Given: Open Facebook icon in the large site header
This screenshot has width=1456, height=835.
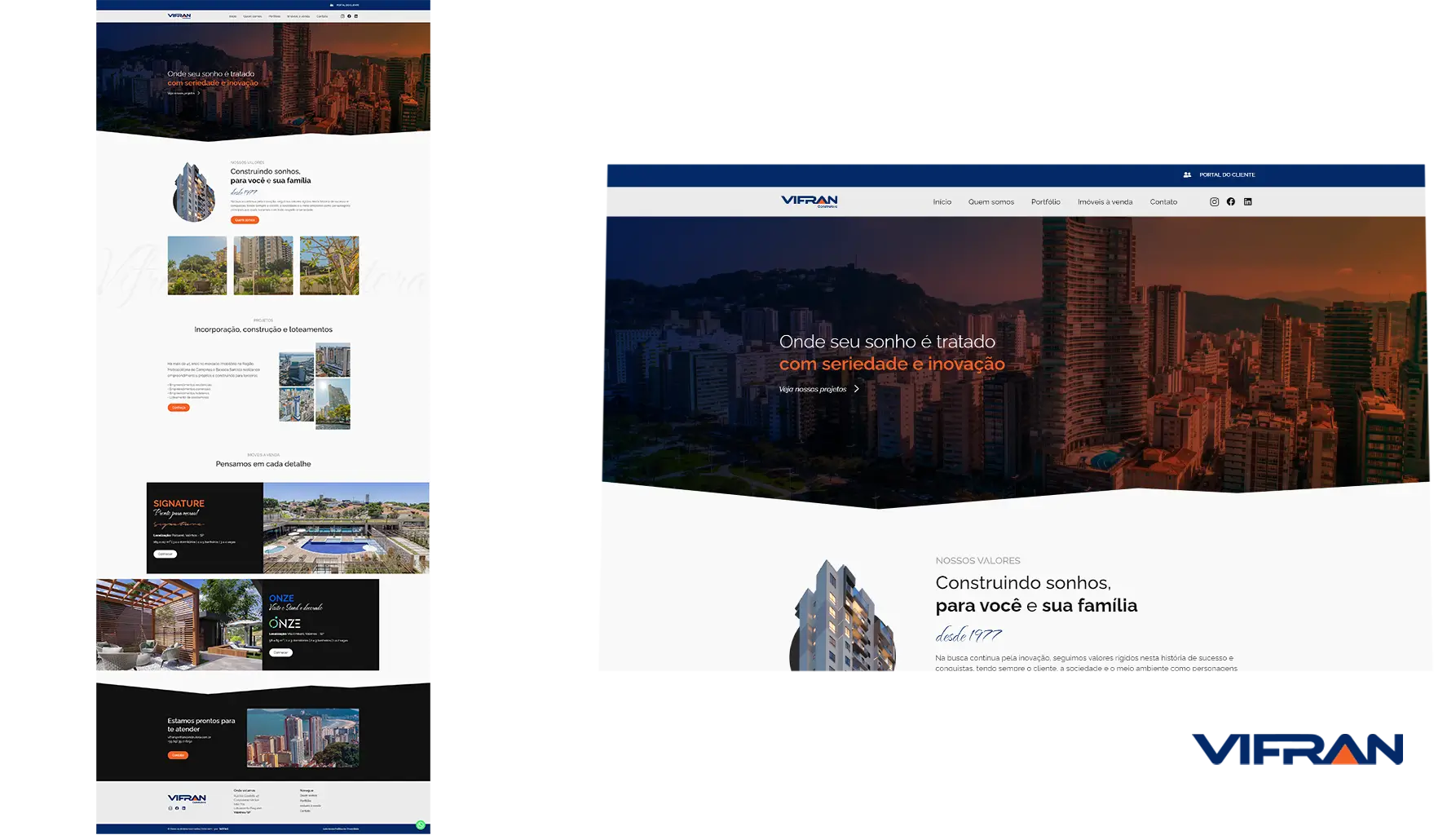Looking at the screenshot, I should tap(1231, 201).
